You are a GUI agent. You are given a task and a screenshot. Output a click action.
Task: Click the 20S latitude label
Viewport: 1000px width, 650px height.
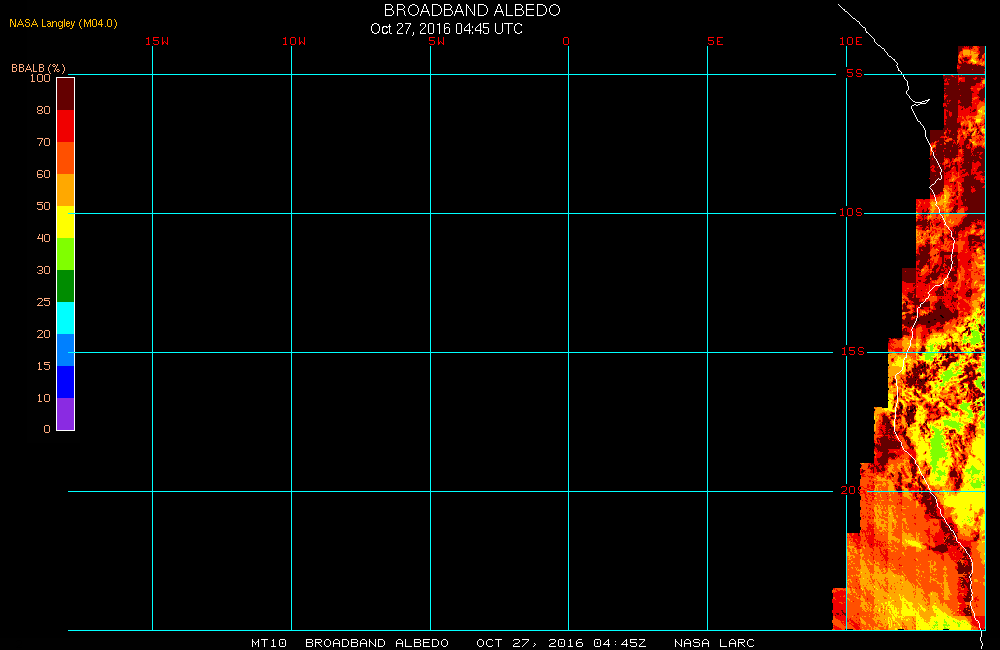(x=853, y=491)
